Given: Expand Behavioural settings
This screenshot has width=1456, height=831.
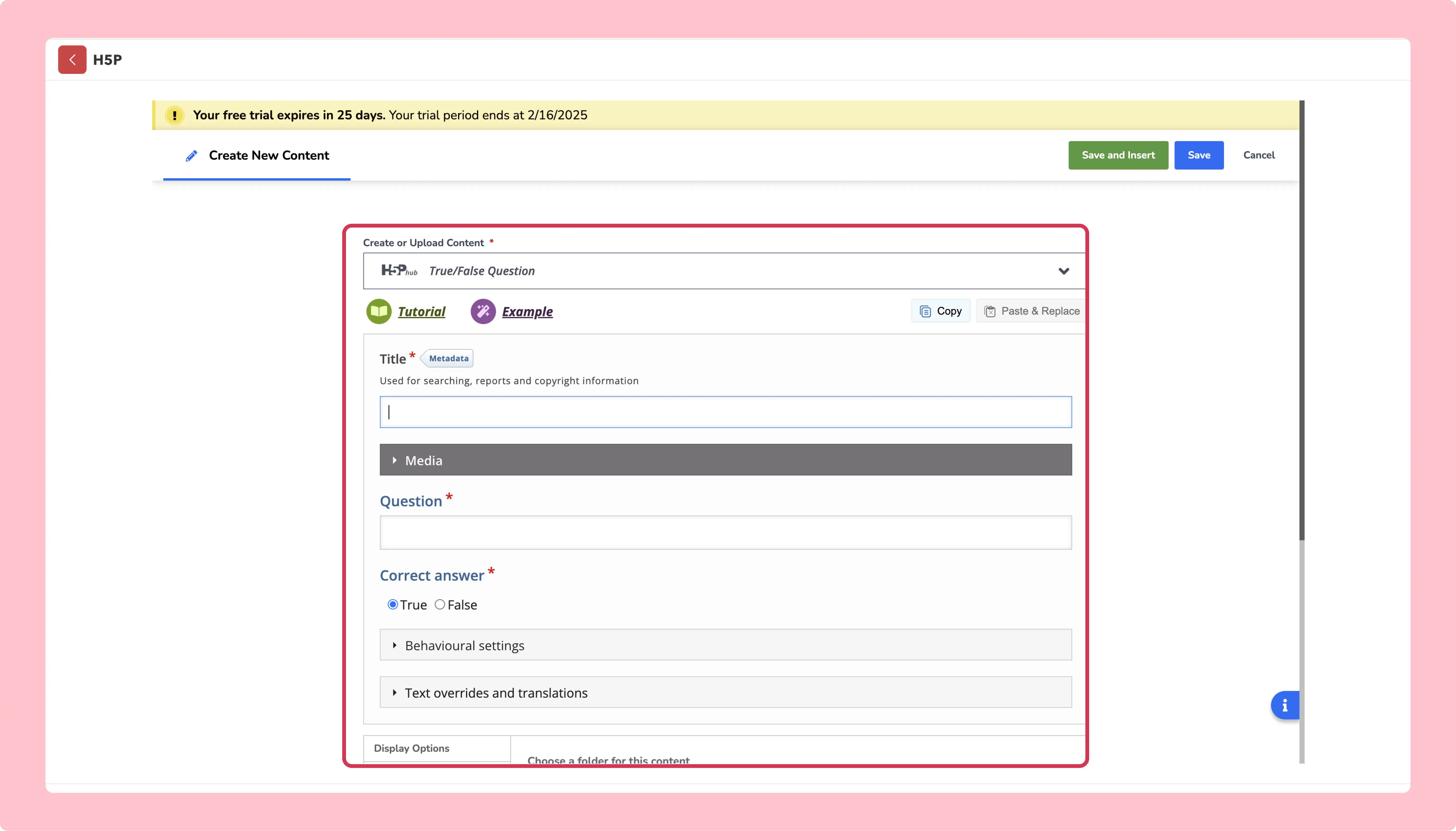Looking at the screenshot, I should (726, 645).
